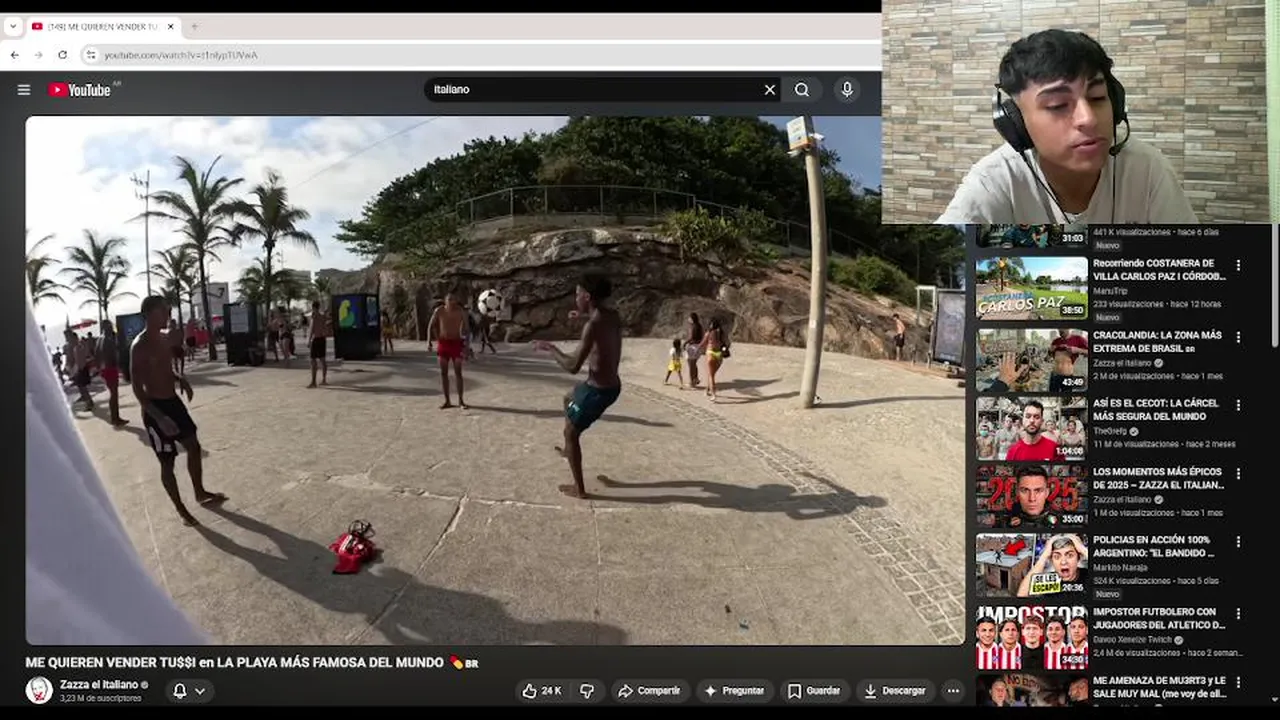Click title IMPOSTOR FUTBOLERO CON JUGADORES
Screen dimensions: 1280x720
[1159, 618]
